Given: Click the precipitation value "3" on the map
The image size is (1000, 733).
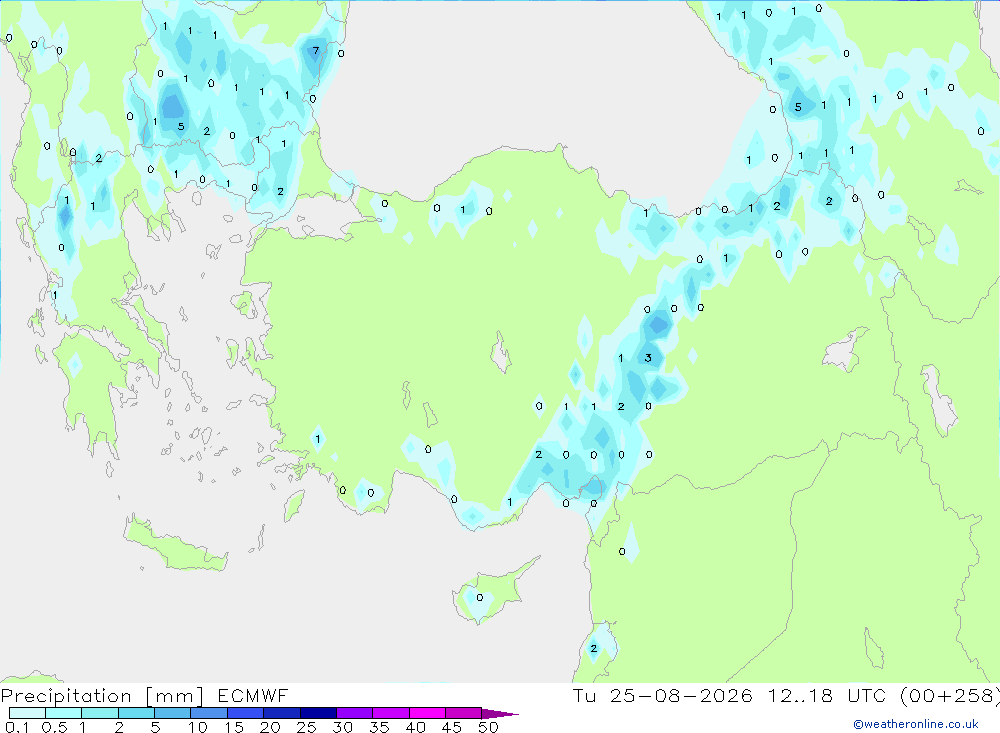Looking at the screenshot, I should (648, 358).
